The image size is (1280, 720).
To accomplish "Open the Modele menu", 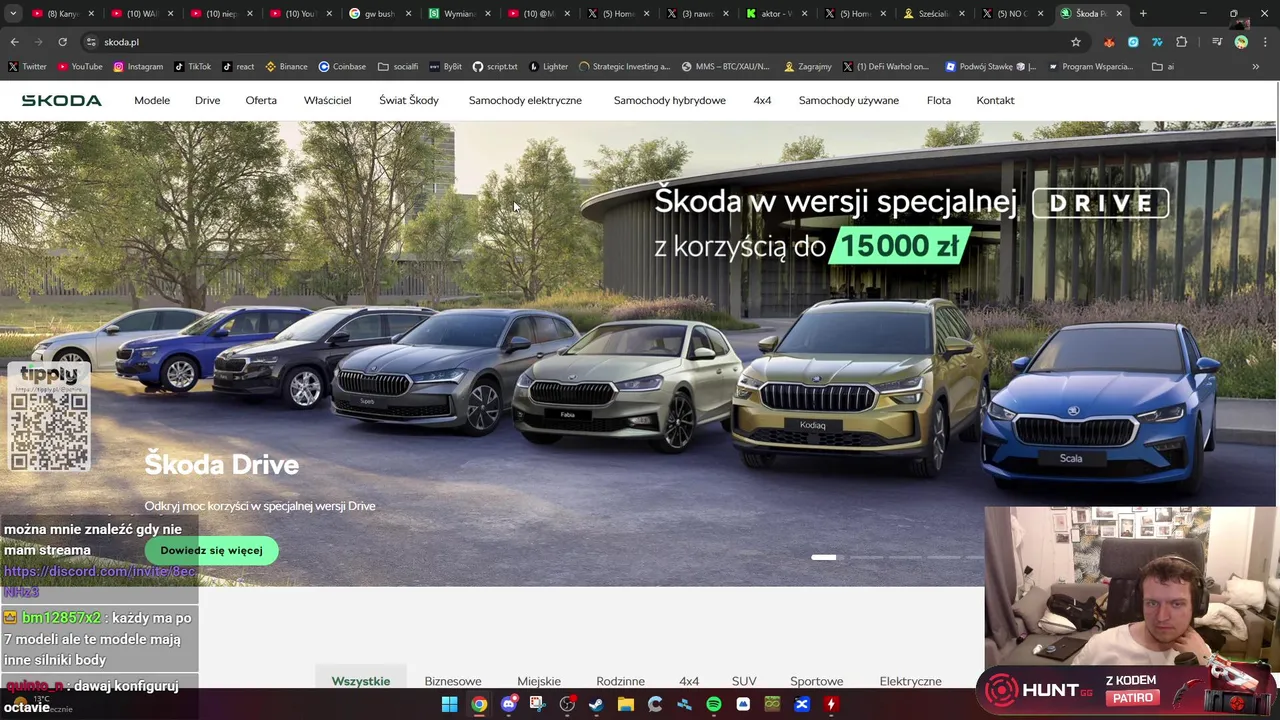I will coord(152,100).
